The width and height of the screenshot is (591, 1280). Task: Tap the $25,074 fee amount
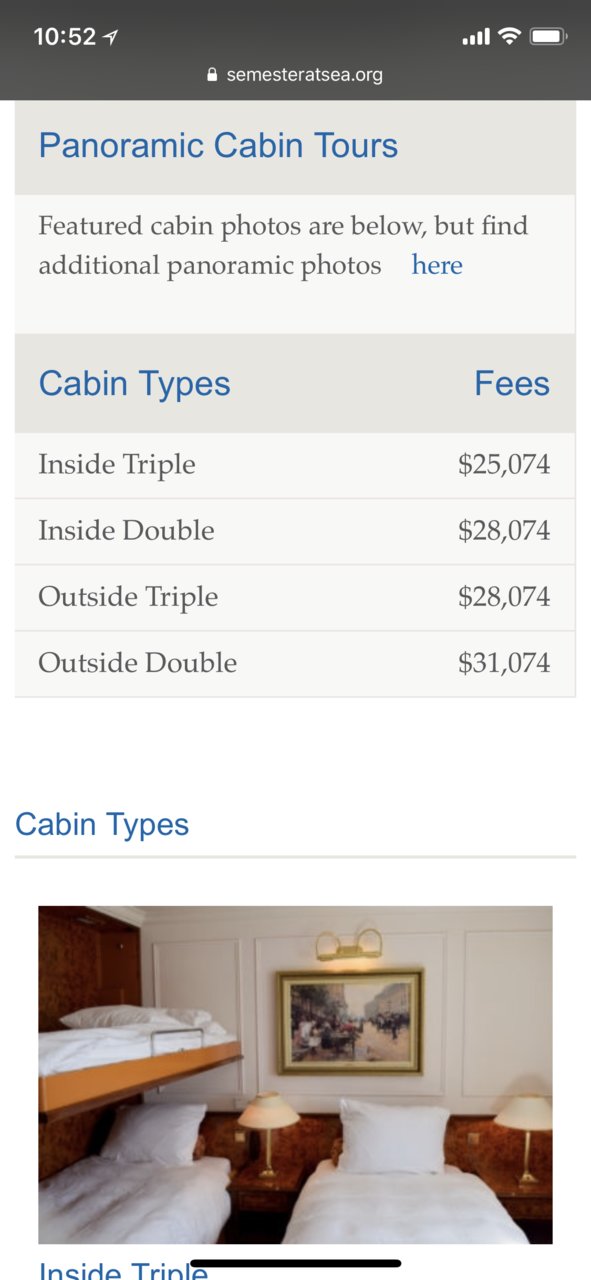click(504, 465)
